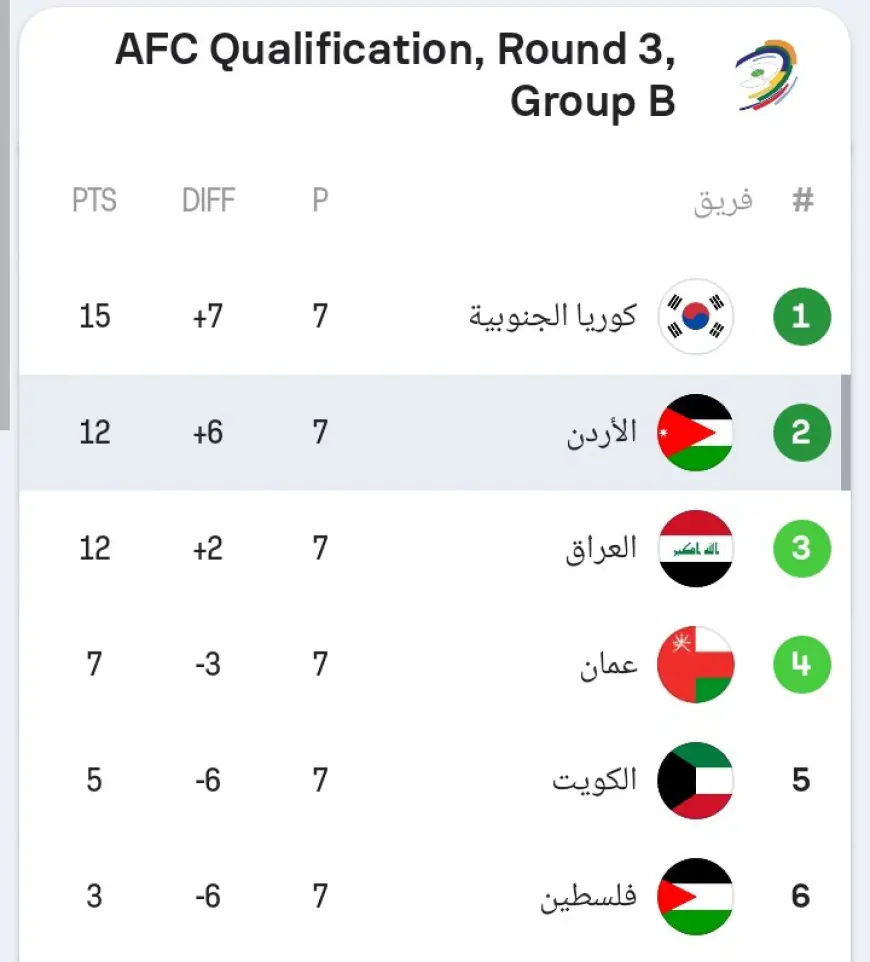Select the PTS column header
Viewport: 870px width, 962px height.
coord(94,200)
